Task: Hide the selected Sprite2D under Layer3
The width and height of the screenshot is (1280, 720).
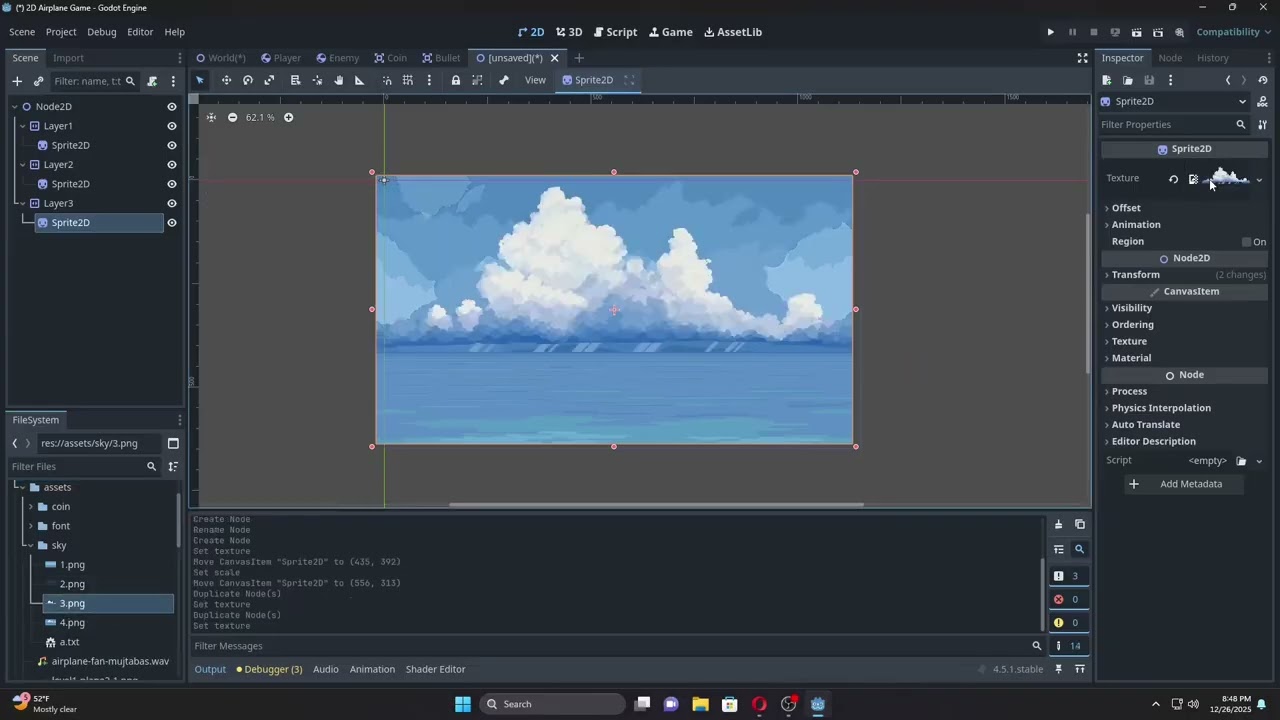Action: pyautogui.click(x=172, y=223)
